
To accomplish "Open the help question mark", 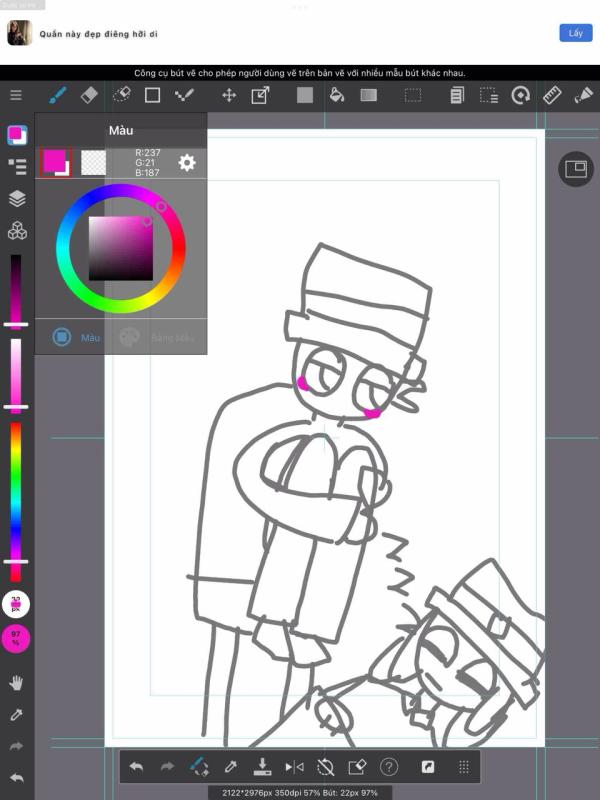I will click(389, 766).
